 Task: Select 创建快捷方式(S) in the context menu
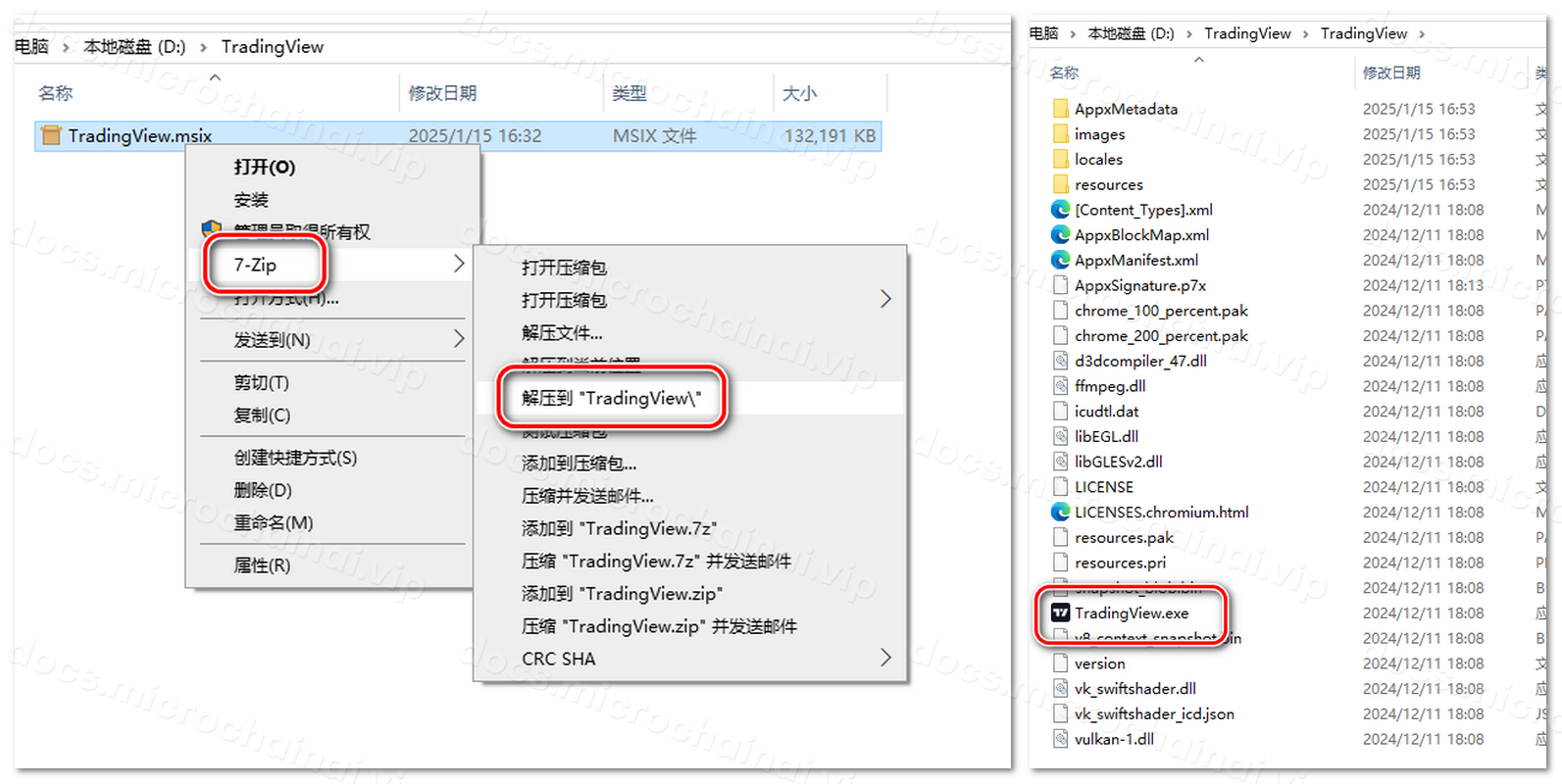(295, 458)
